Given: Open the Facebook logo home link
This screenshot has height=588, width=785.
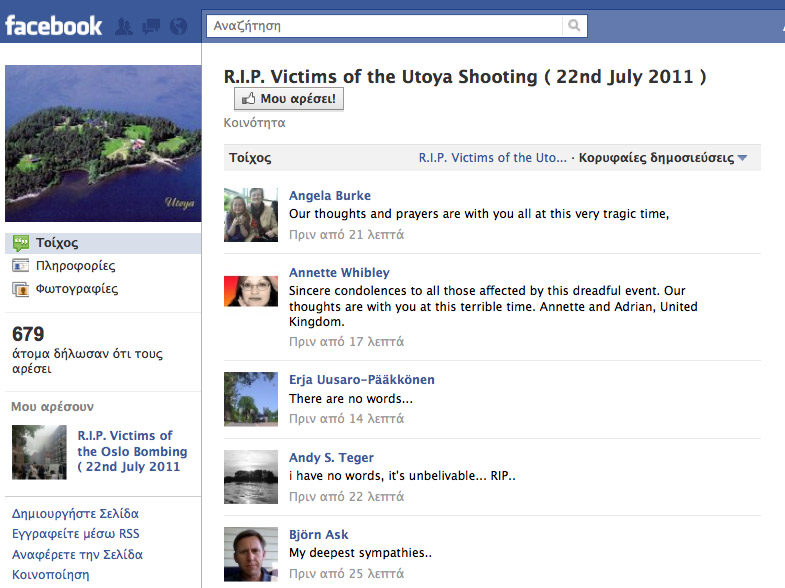Looking at the screenshot, I should [x=54, y=26].
